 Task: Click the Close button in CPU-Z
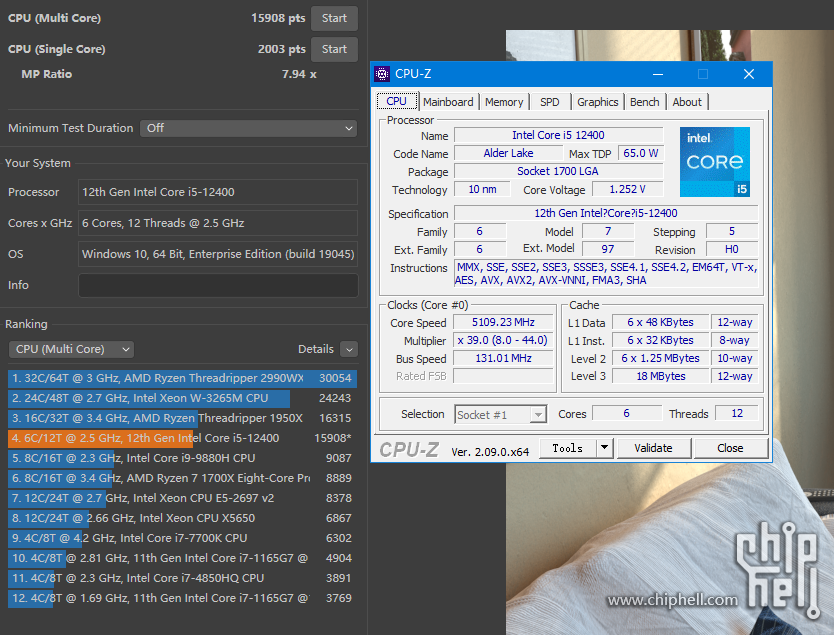[730, 448]
